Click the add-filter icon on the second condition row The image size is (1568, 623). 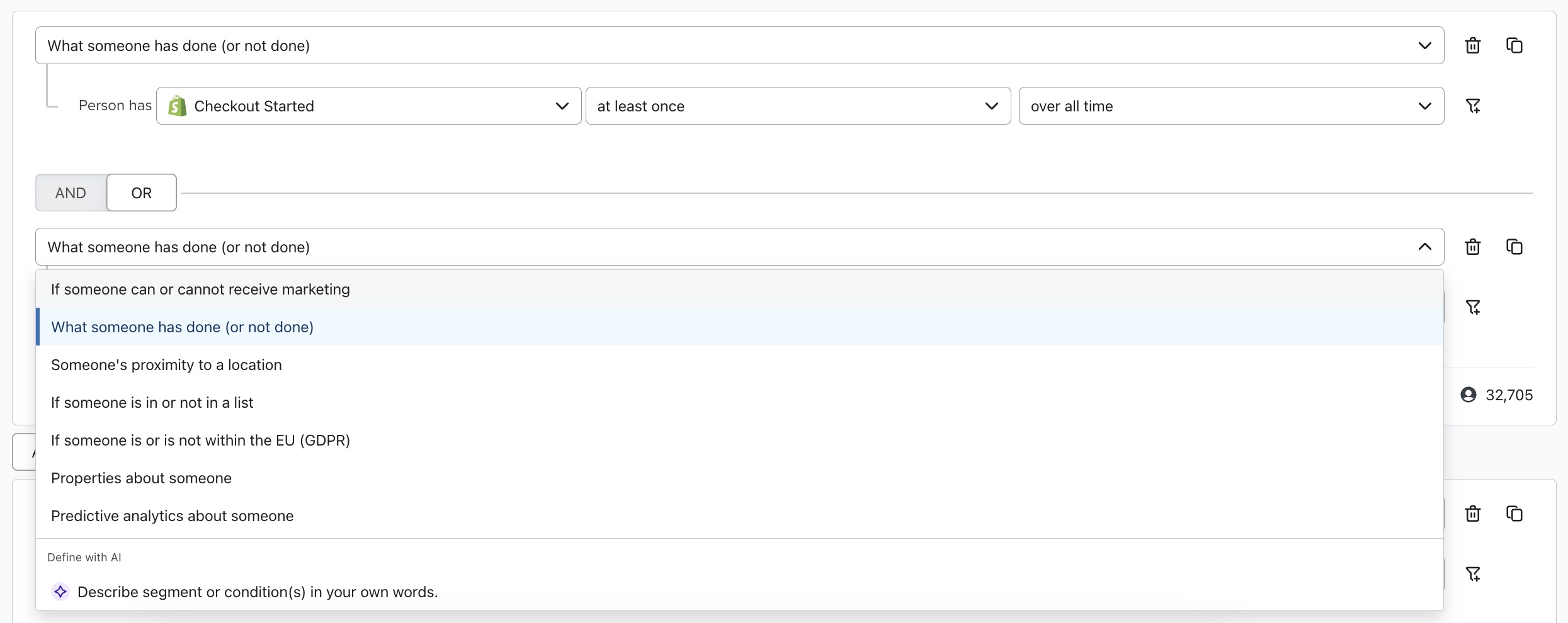(1472, 307)
